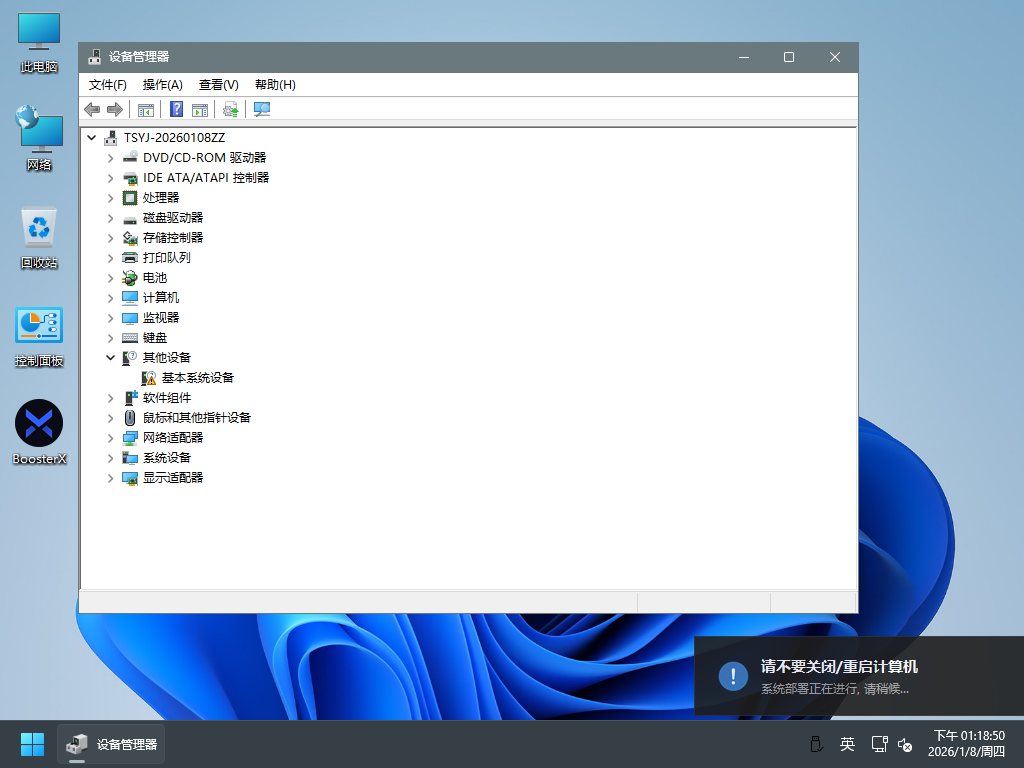The image size is (1024, 768).
Task: Click the show/hide console tree icon
Action: (x=146, y=109)
